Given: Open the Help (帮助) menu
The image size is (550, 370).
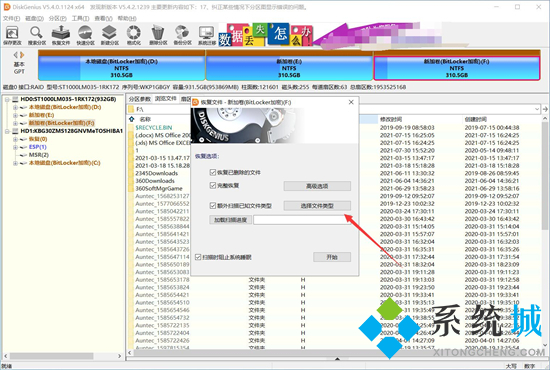Looking at the screenshot, I should click(127, 18).
